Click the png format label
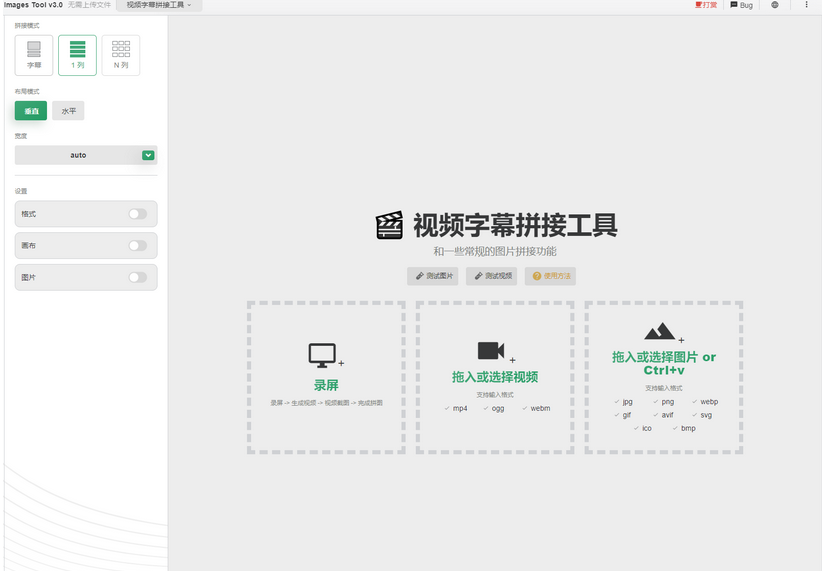Image resolution: width=822 pixels, height=571 pixels. [x=667, y=402]
